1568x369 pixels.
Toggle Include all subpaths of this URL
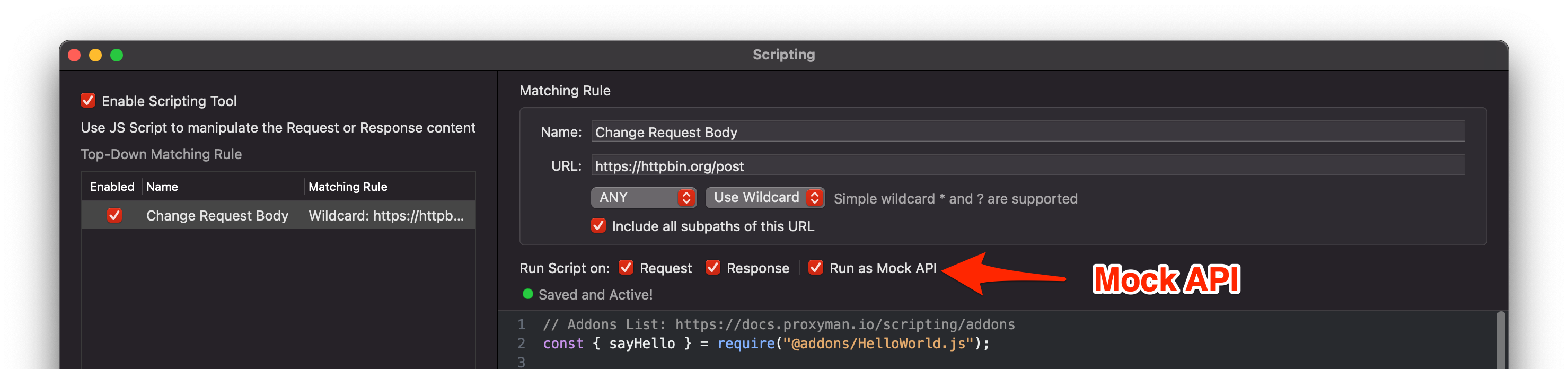pos(598,226)
